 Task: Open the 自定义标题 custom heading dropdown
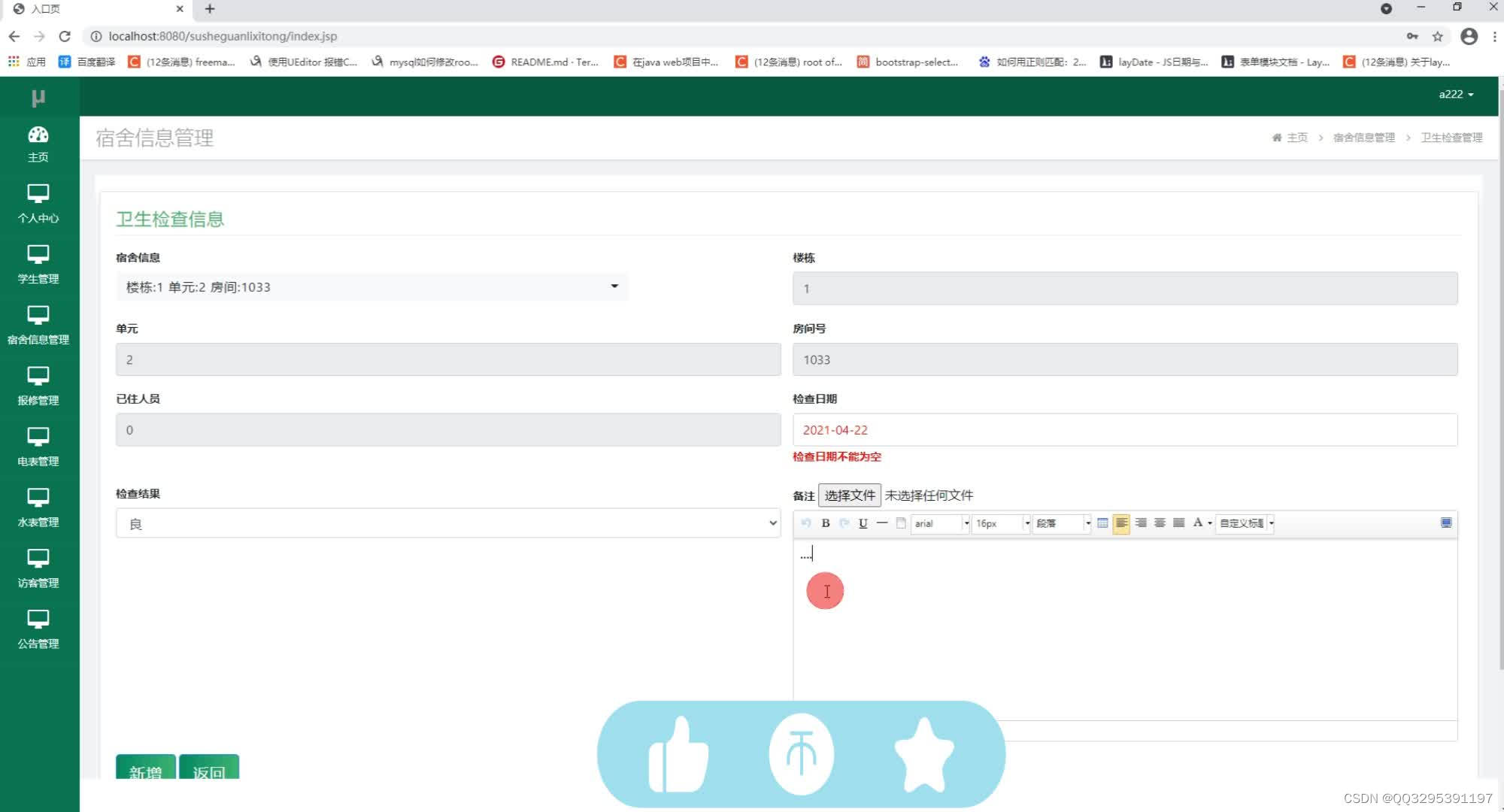point(1245,523)
